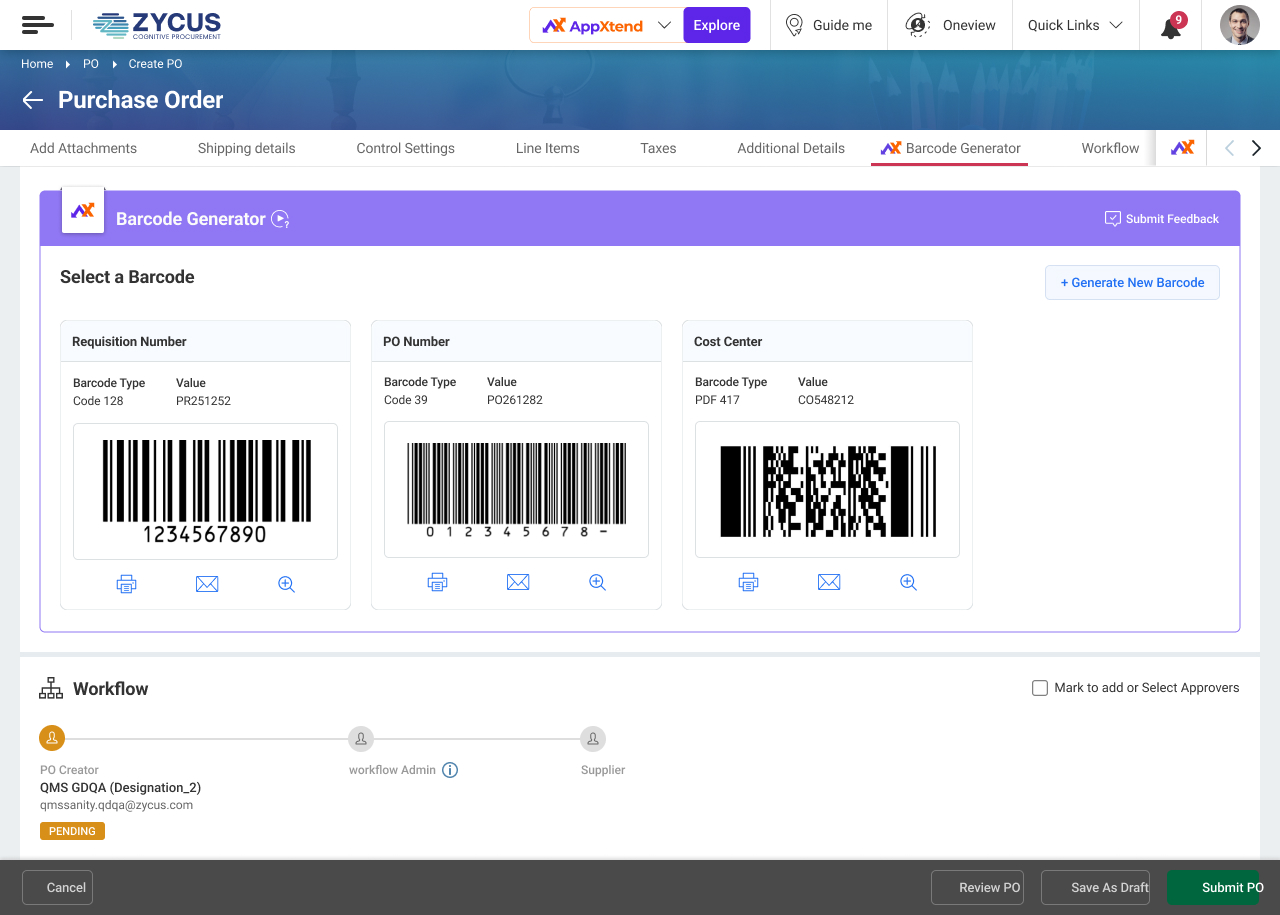
Task: Click the Supplier workflow step icon
Action: (593, 739)
